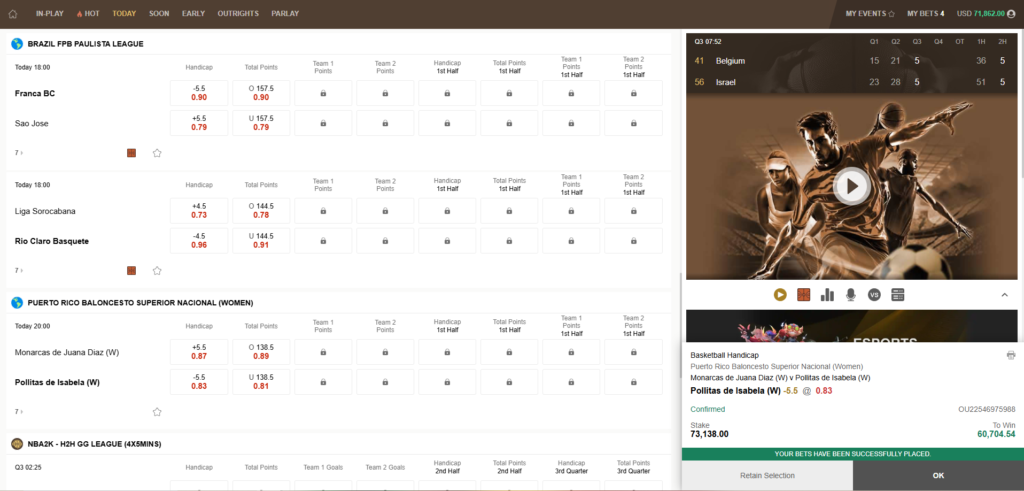This screenshot has height=491, width=1024.
Task: Expand 7 more markets for Franca BC match
Action: (19, 153)
